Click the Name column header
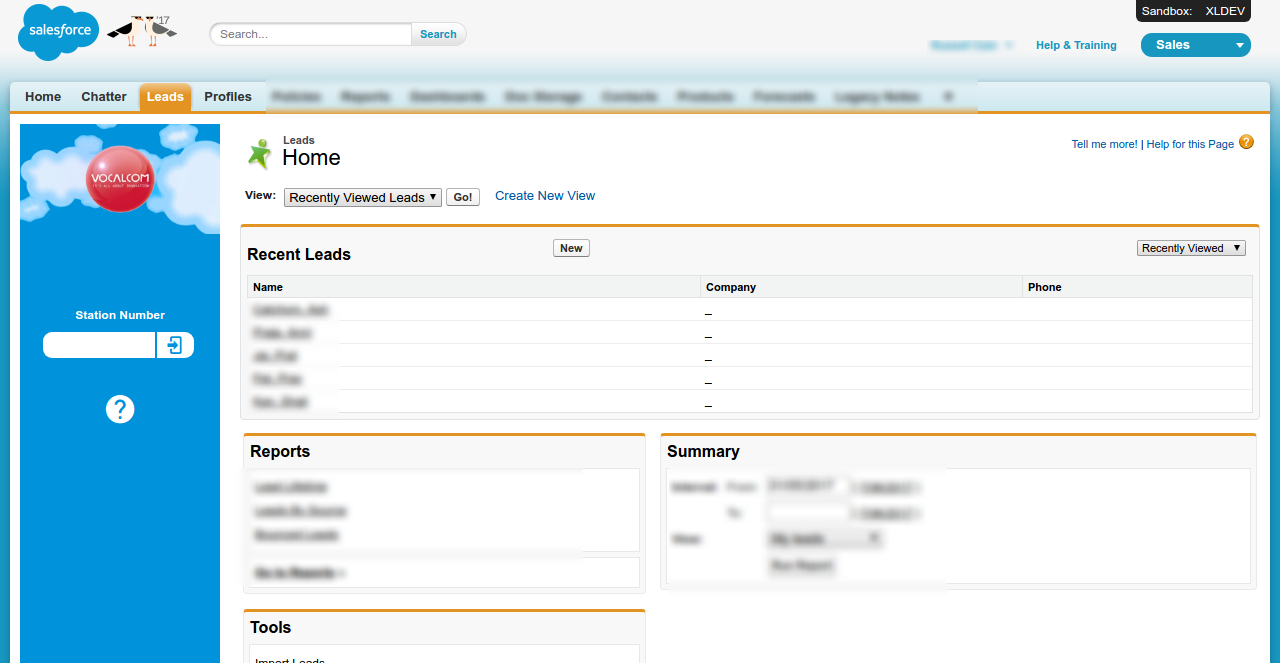 pyautogui.click(x=474, y=287)
